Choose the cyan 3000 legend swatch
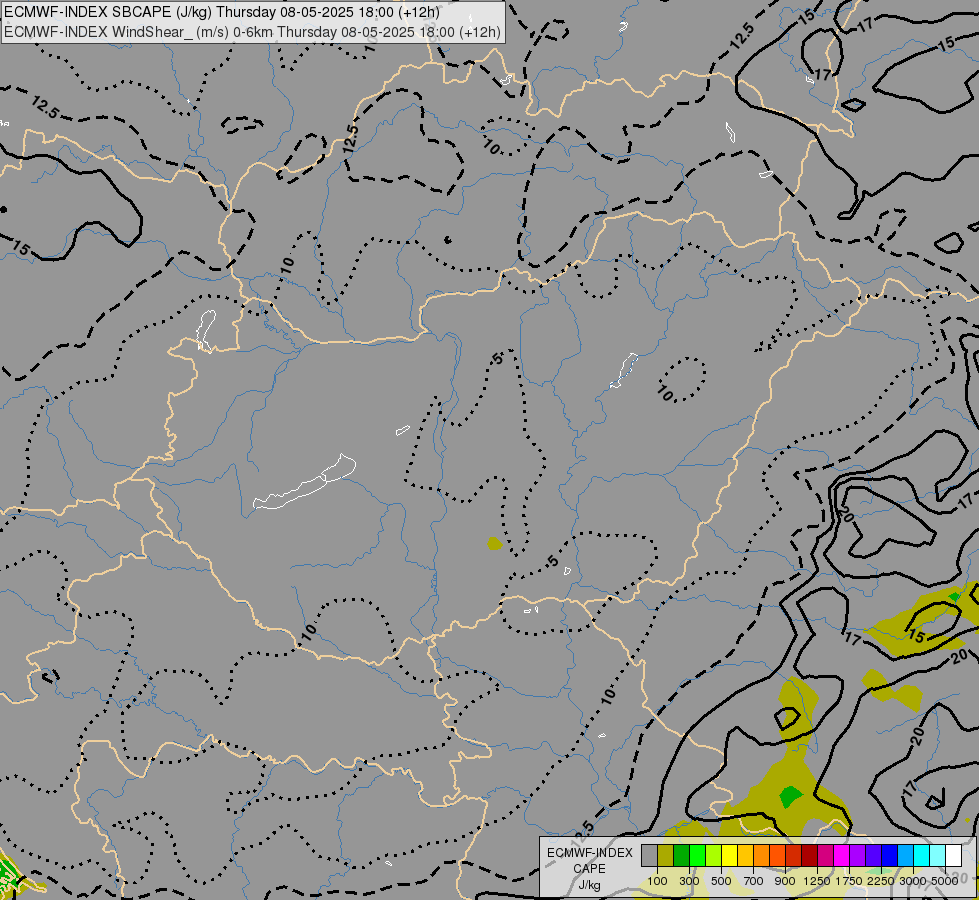This screenshot has height=900, width=979. [x=922, y=855]
